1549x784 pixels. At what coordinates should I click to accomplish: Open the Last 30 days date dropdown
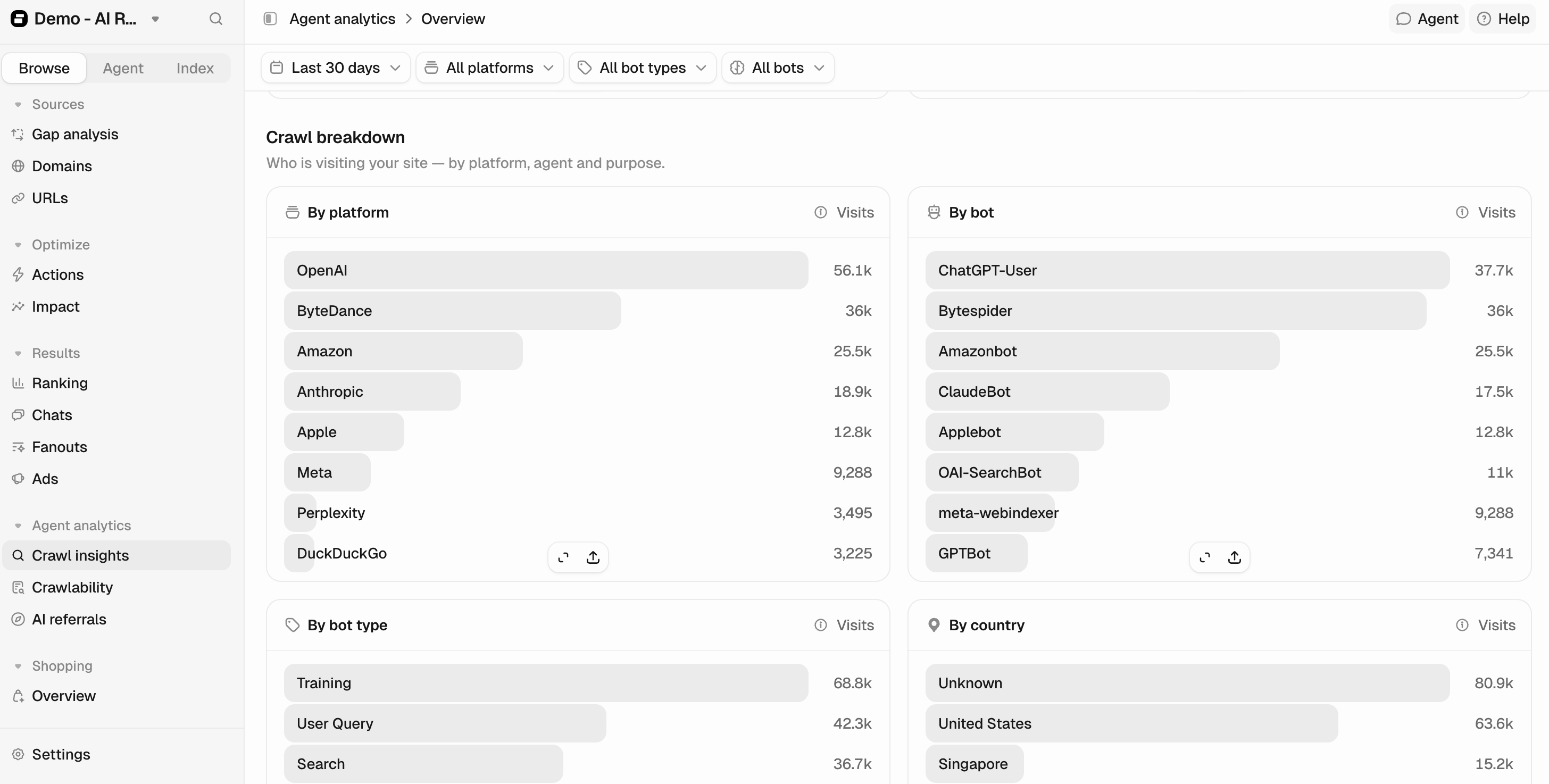pyautogui.click(x=336, y=68)
